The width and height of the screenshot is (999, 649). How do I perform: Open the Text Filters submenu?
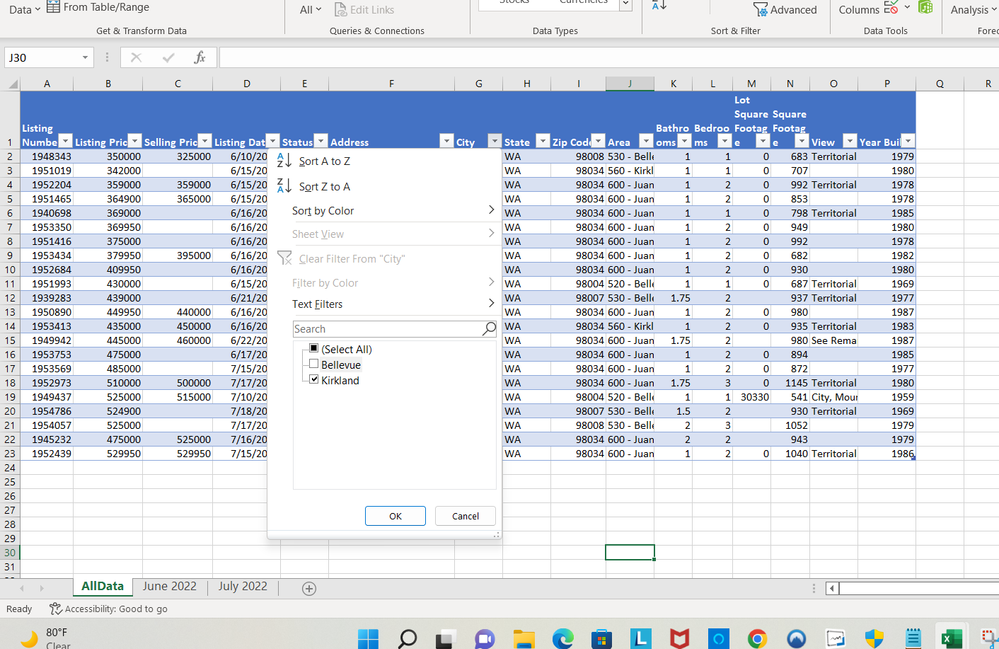[393, 304]
